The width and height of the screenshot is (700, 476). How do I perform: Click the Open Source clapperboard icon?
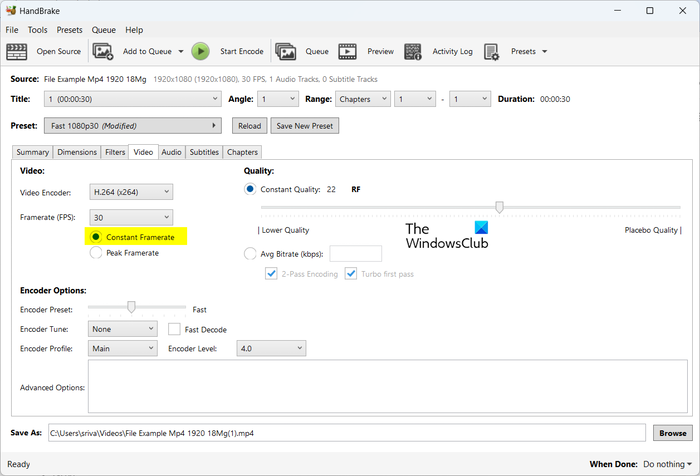[17, 52]
